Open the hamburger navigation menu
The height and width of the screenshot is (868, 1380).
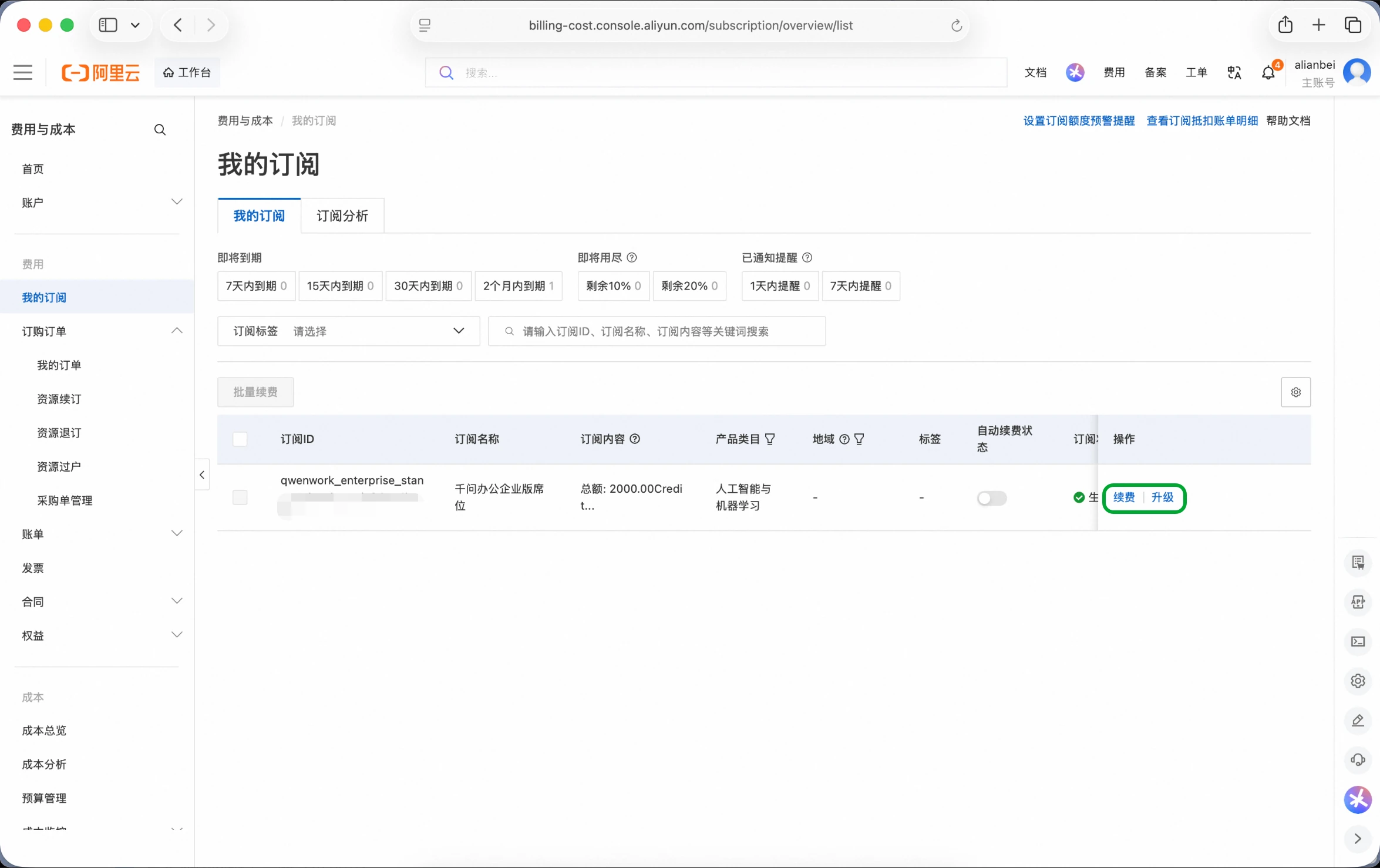(x=23, y=72)
